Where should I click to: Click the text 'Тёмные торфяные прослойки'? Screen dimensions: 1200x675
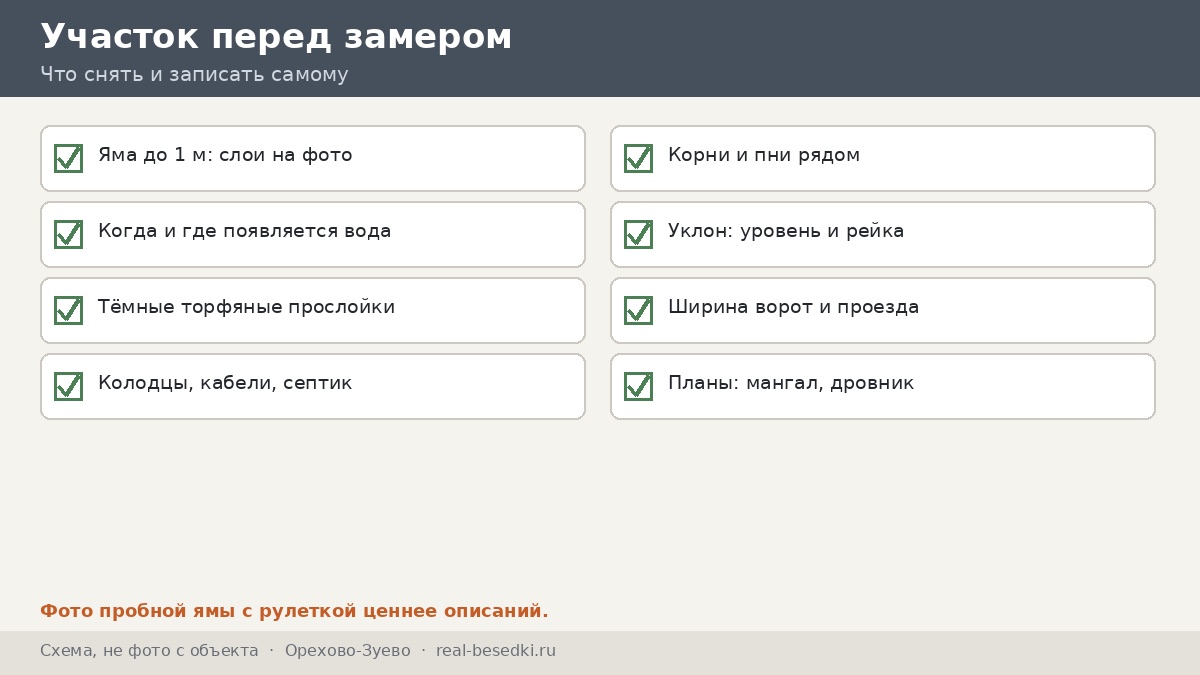click(246, 308)
